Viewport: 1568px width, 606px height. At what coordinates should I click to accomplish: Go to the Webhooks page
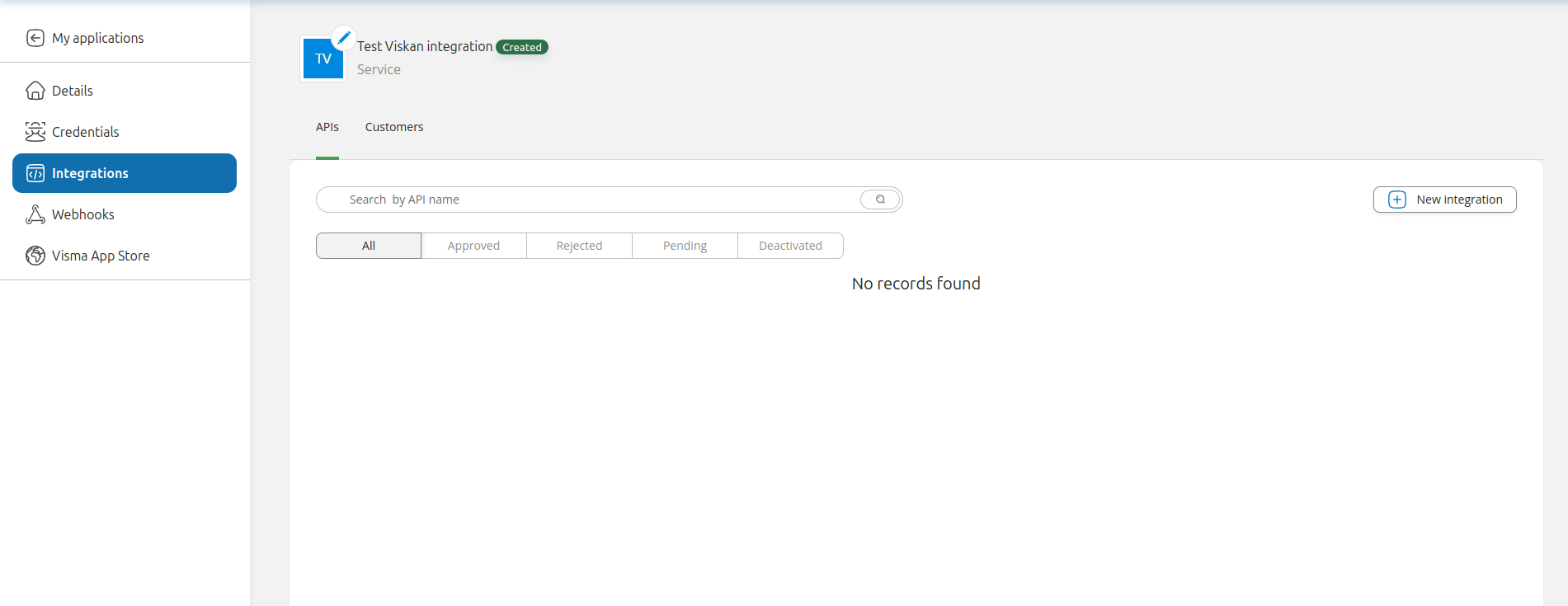(x=83, y=214)
